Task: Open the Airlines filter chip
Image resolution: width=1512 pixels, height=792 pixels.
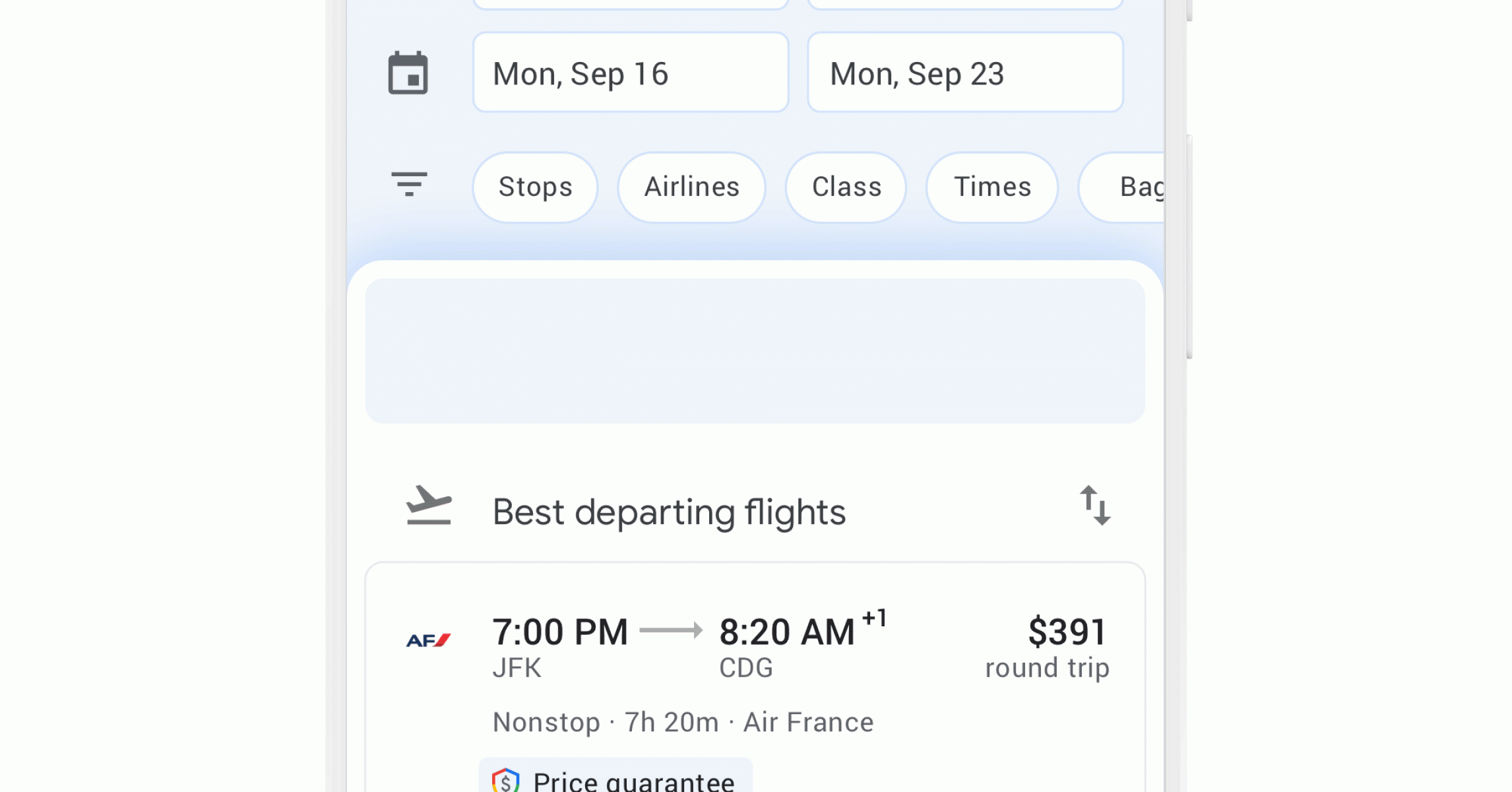Action: point(691,187)
